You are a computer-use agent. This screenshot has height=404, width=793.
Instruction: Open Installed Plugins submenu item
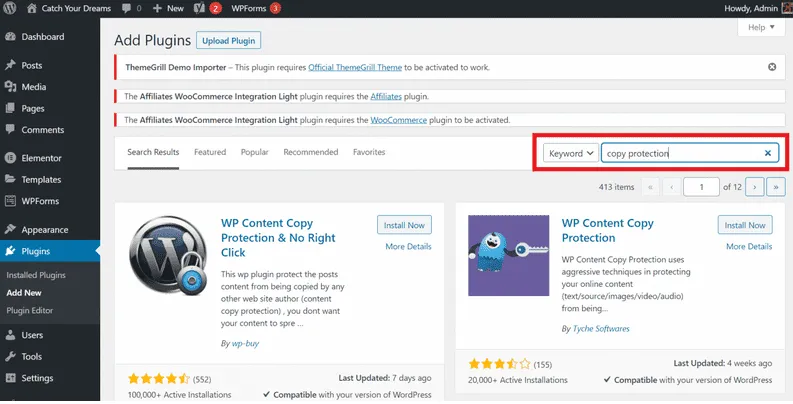click(36, 275)
